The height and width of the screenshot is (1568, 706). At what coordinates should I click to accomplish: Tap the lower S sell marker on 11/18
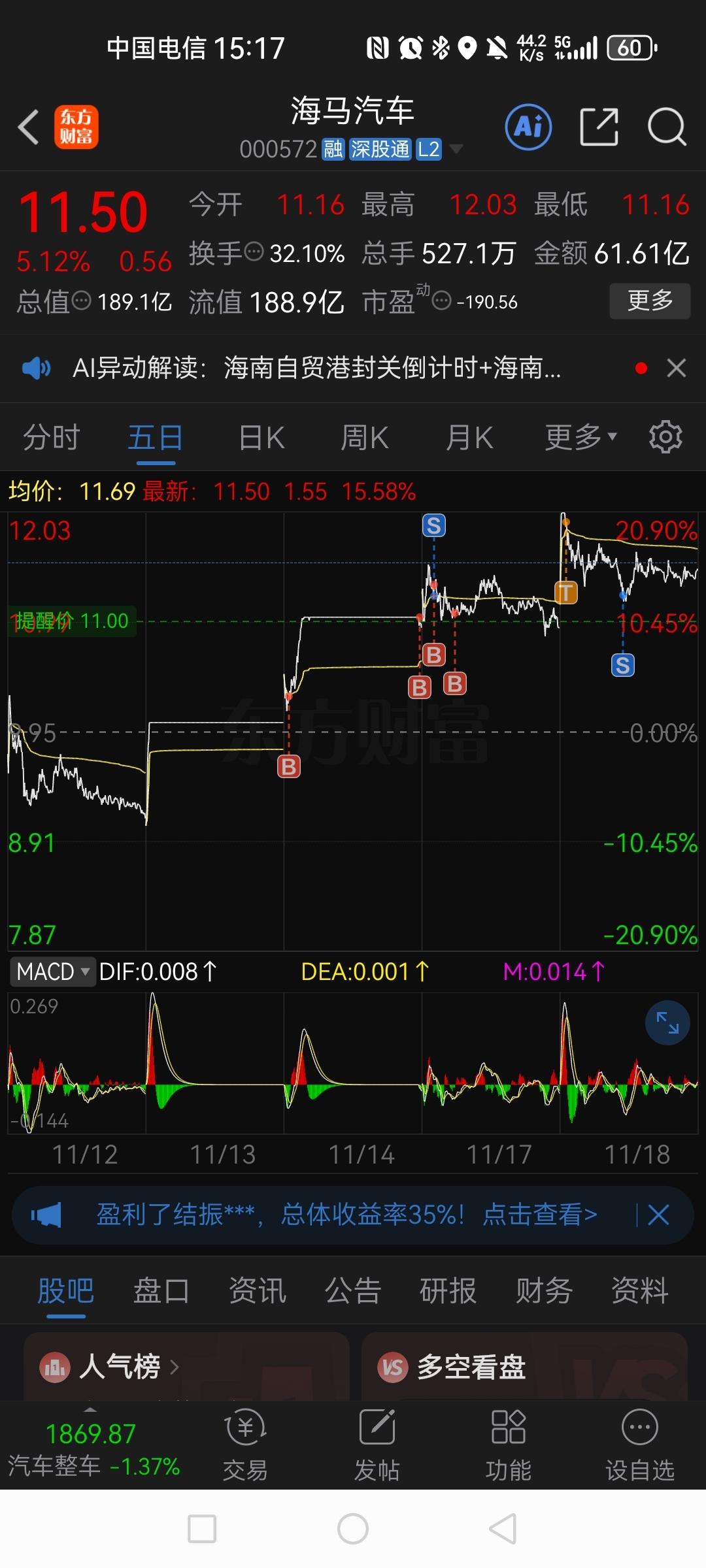coord(623,666)
